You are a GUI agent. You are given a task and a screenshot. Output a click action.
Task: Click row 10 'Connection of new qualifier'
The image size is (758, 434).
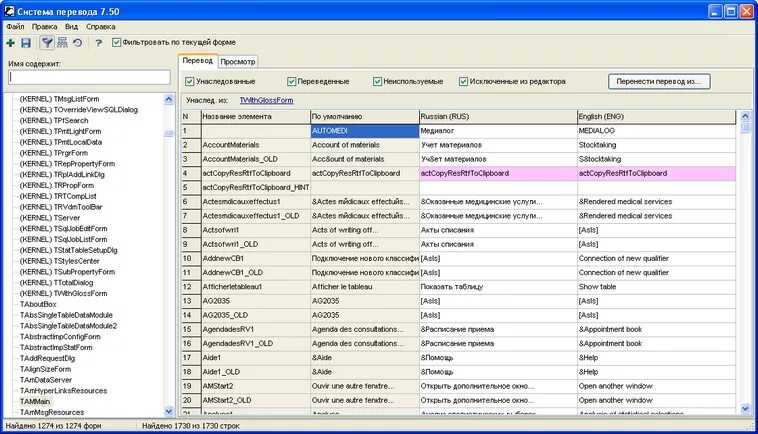[656, 259]
